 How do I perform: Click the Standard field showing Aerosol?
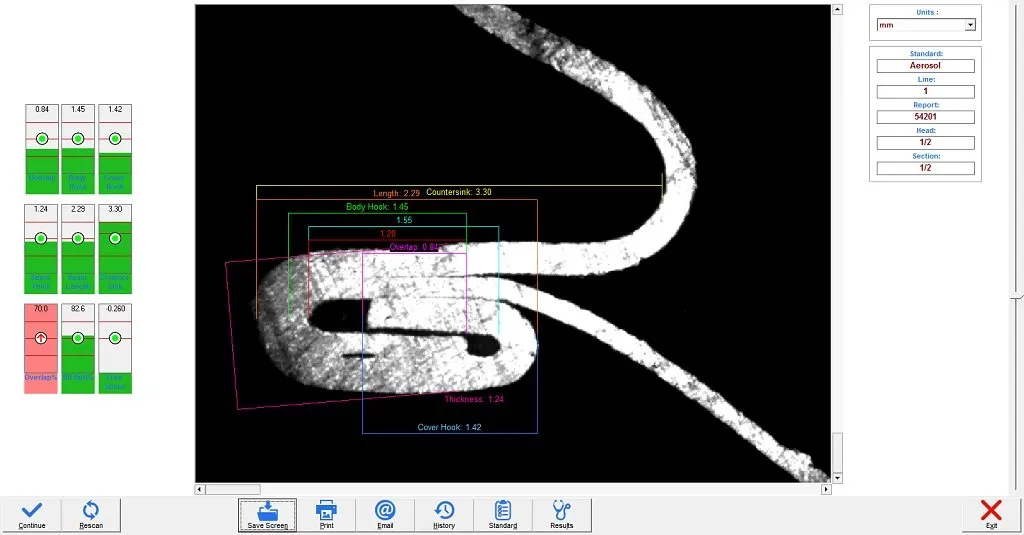[925, 66]
